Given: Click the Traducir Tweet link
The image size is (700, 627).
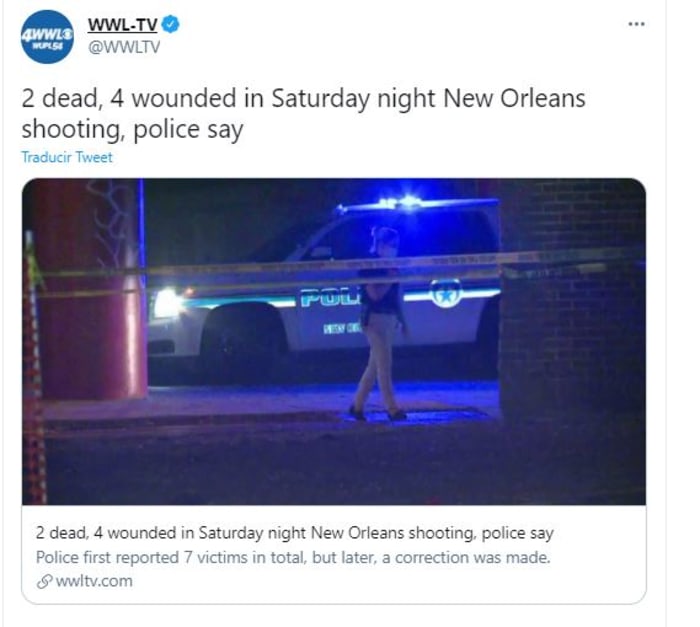Looking at the screenshot, I should click(x=67, y=157).
